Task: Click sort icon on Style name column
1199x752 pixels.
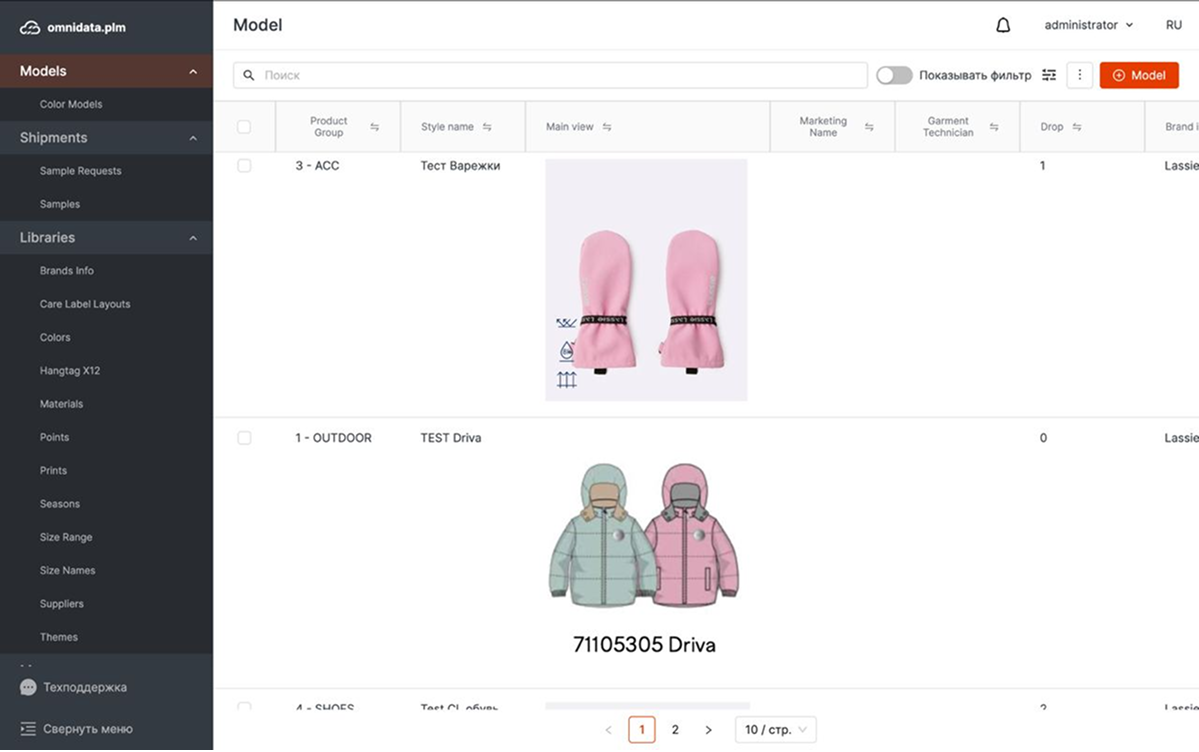Action: pyautogui.click(x=487, y=127)
